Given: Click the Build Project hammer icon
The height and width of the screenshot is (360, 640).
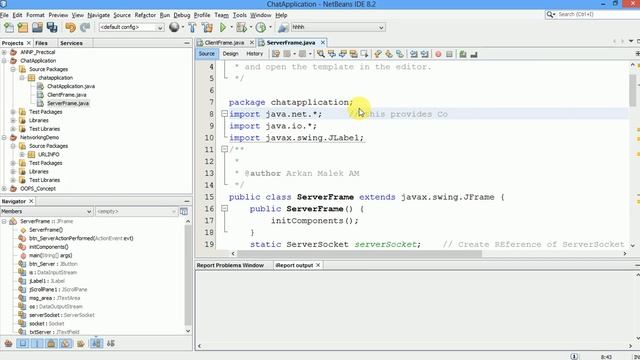Looking at the screenshot, I should coord(192,27).
